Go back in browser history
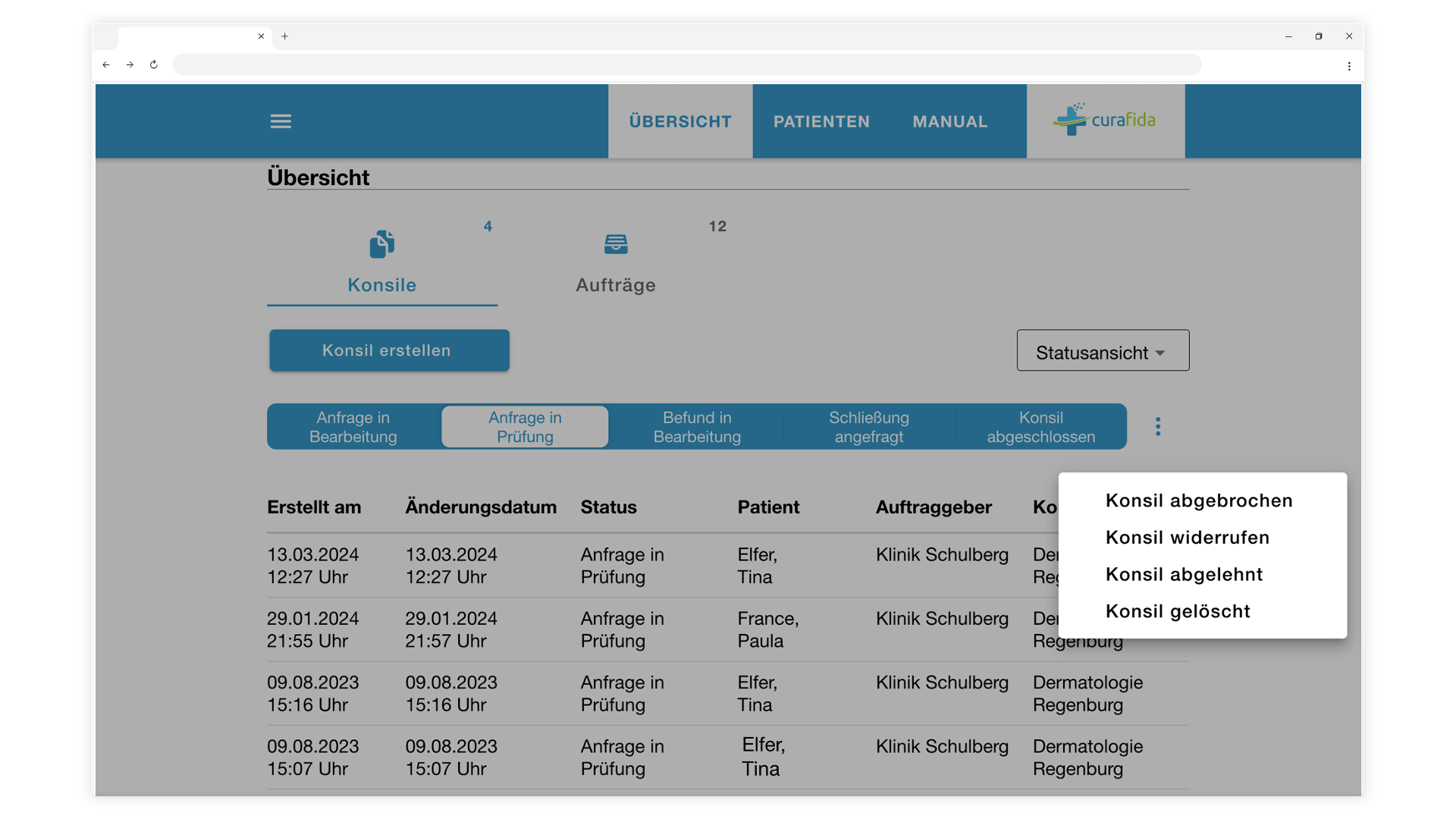This screenshot has width=1456, height=819. click(106, 64)
